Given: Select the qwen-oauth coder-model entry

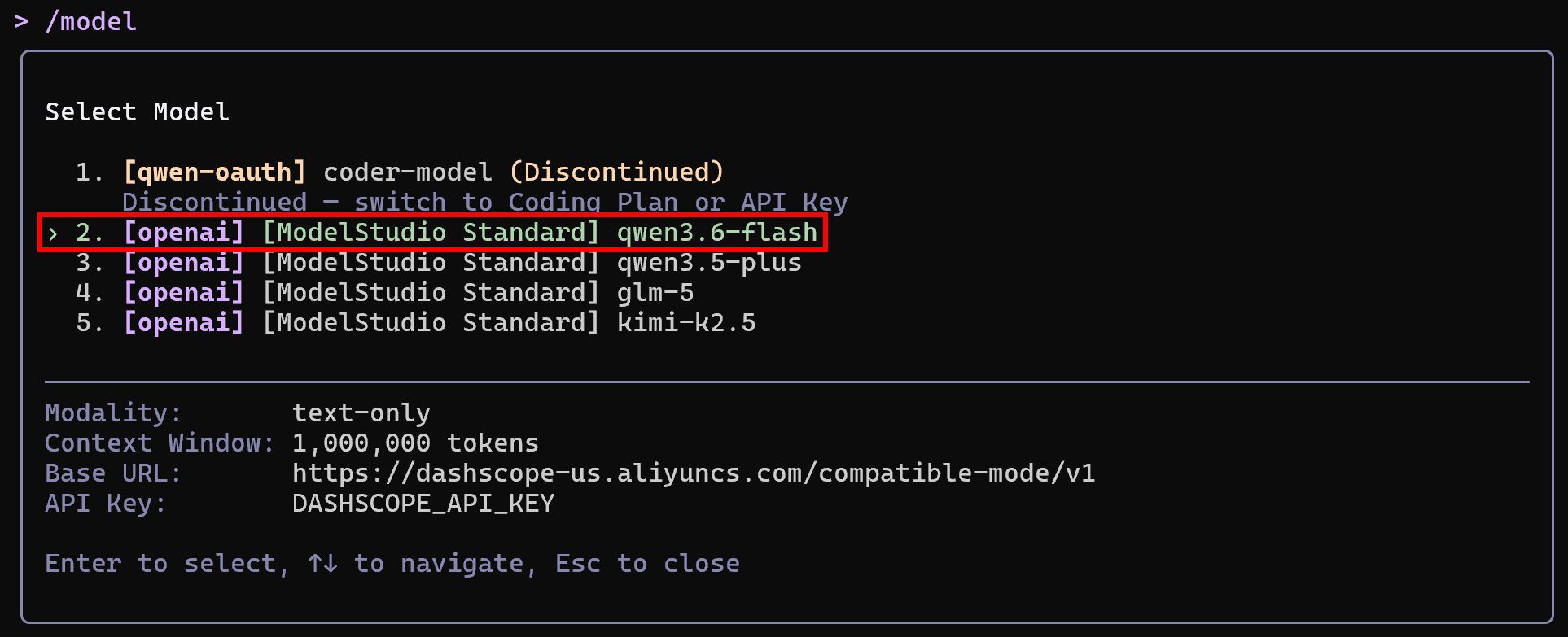Looking at the screenshot, I should 399,172.
